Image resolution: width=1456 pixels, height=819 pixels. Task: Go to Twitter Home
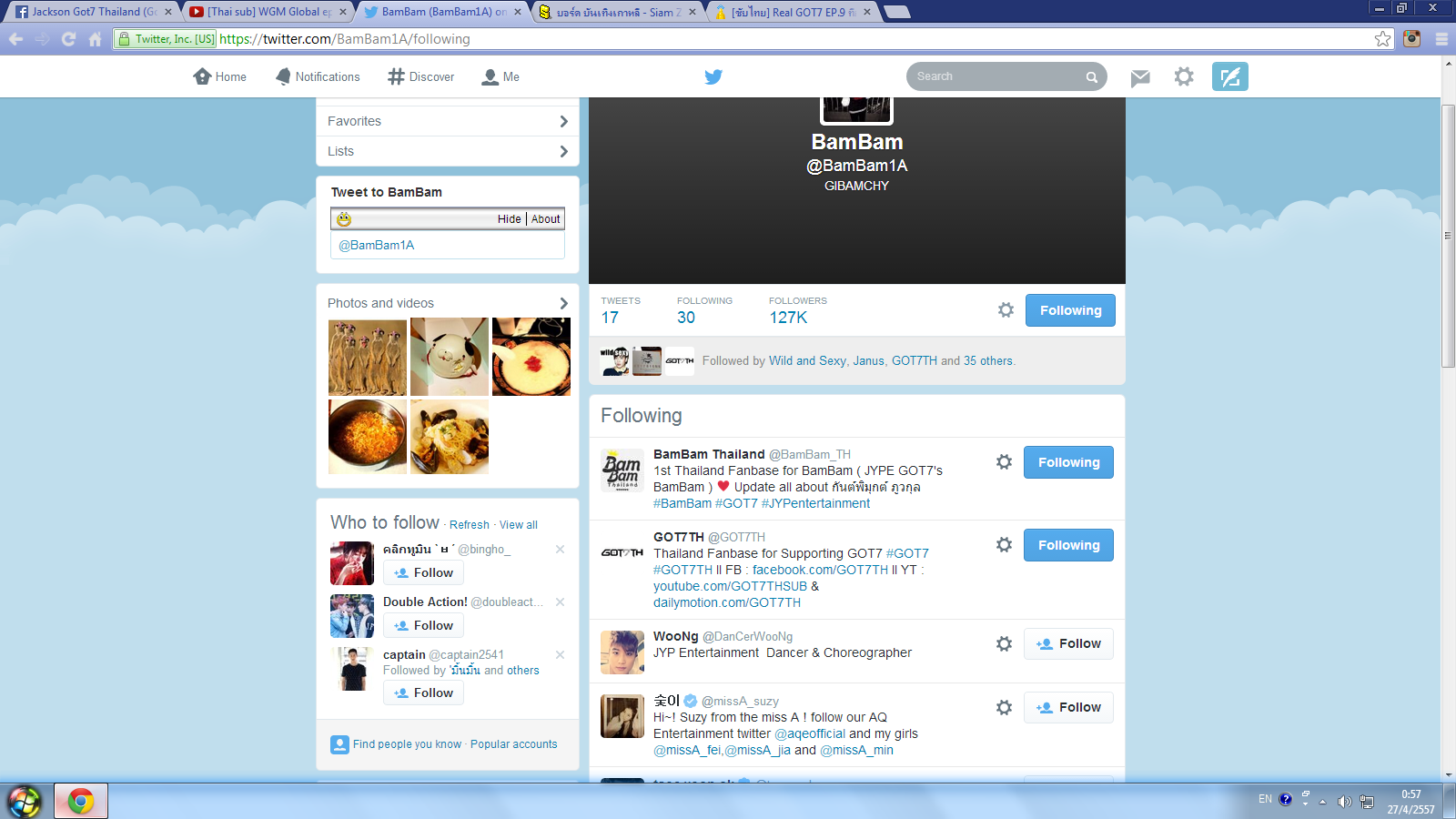(219, 76)
